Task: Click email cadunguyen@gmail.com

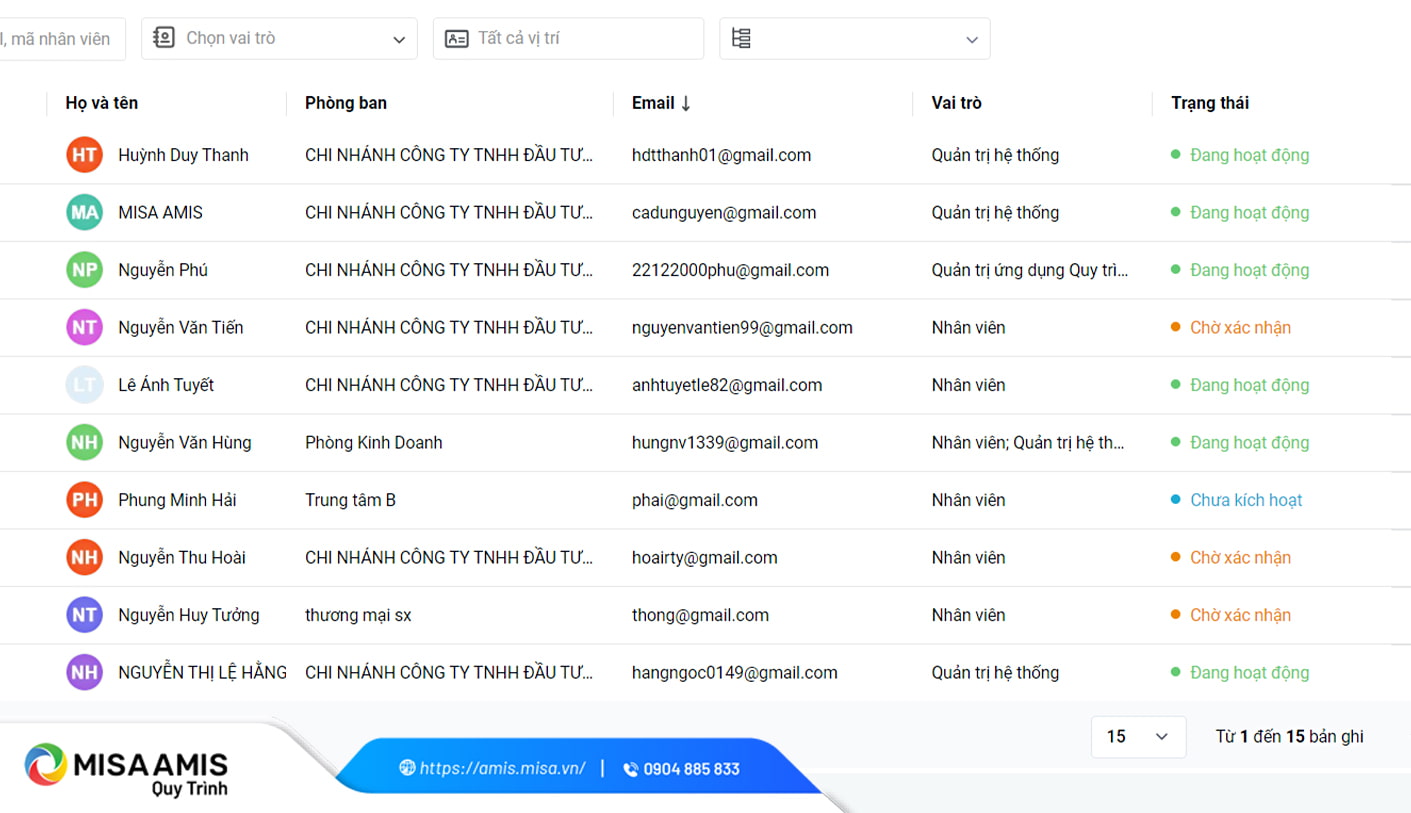Action: tap(724, 212)
